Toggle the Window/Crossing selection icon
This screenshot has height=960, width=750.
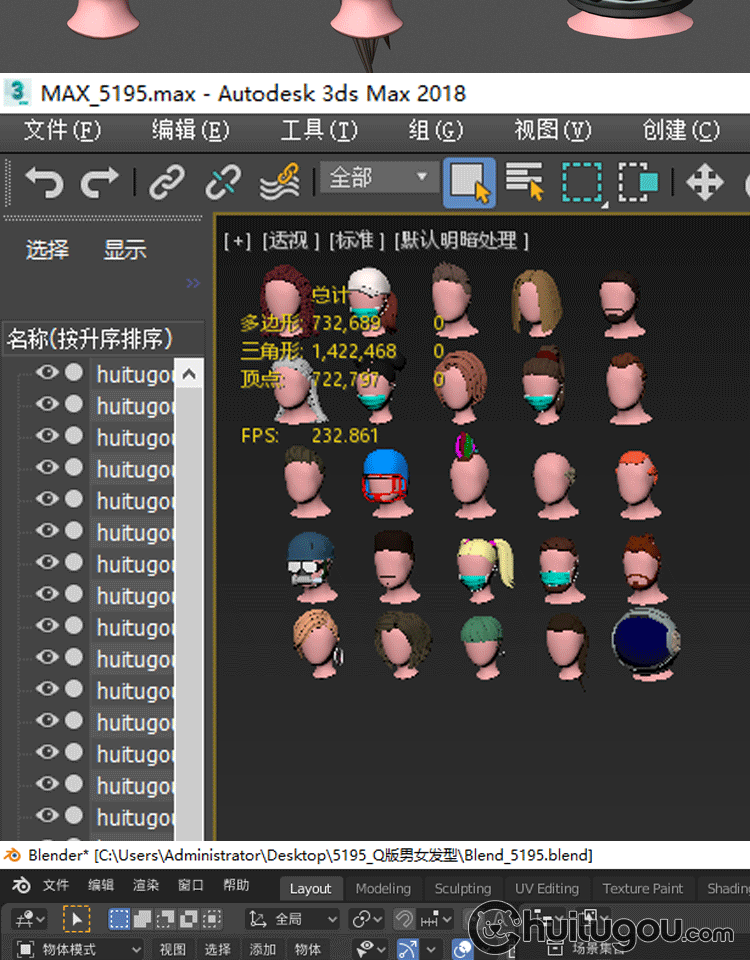pyautogui.click(x=638, y=182)
